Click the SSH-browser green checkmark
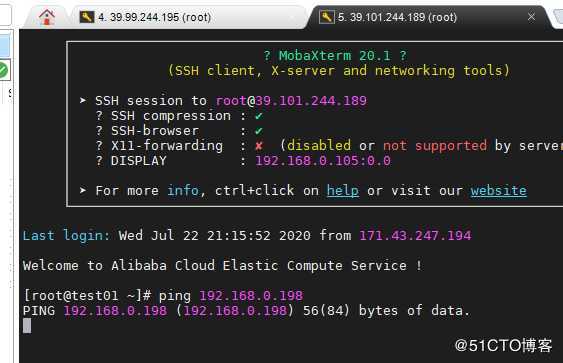This screenshot has width=563, height=363. (x=259, y=131)
